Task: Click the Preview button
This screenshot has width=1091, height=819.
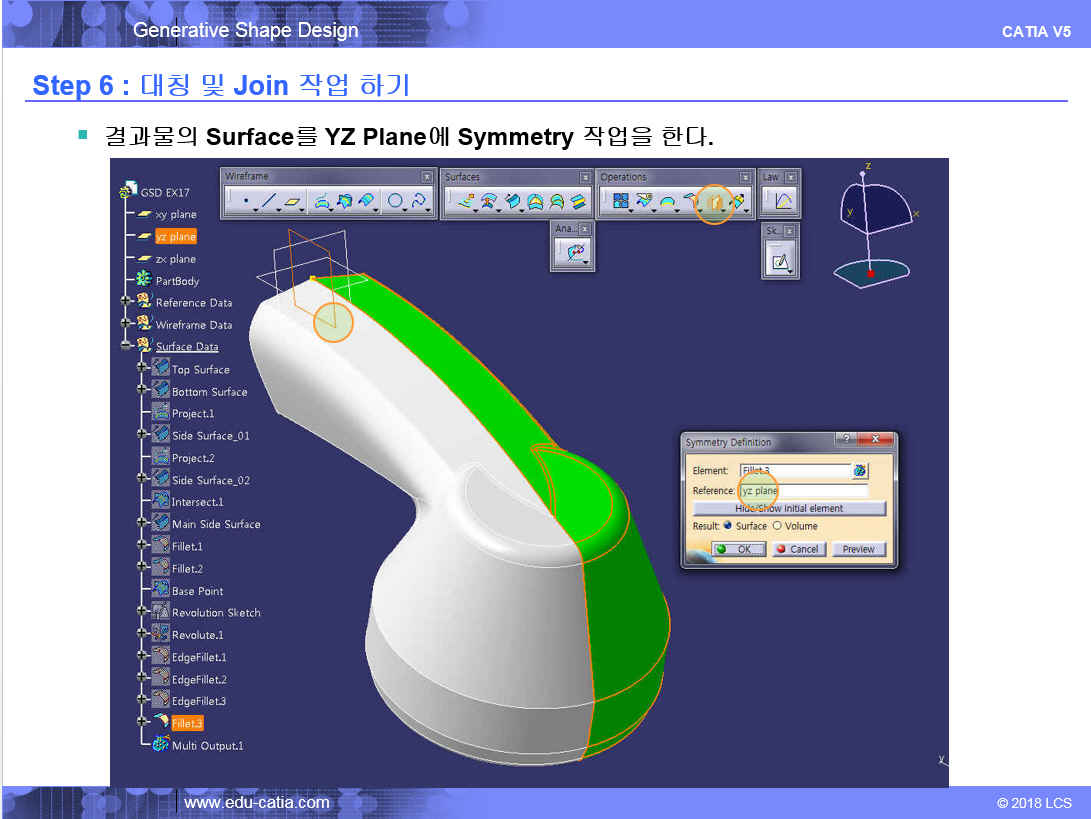Action: [x=858, y=549]
